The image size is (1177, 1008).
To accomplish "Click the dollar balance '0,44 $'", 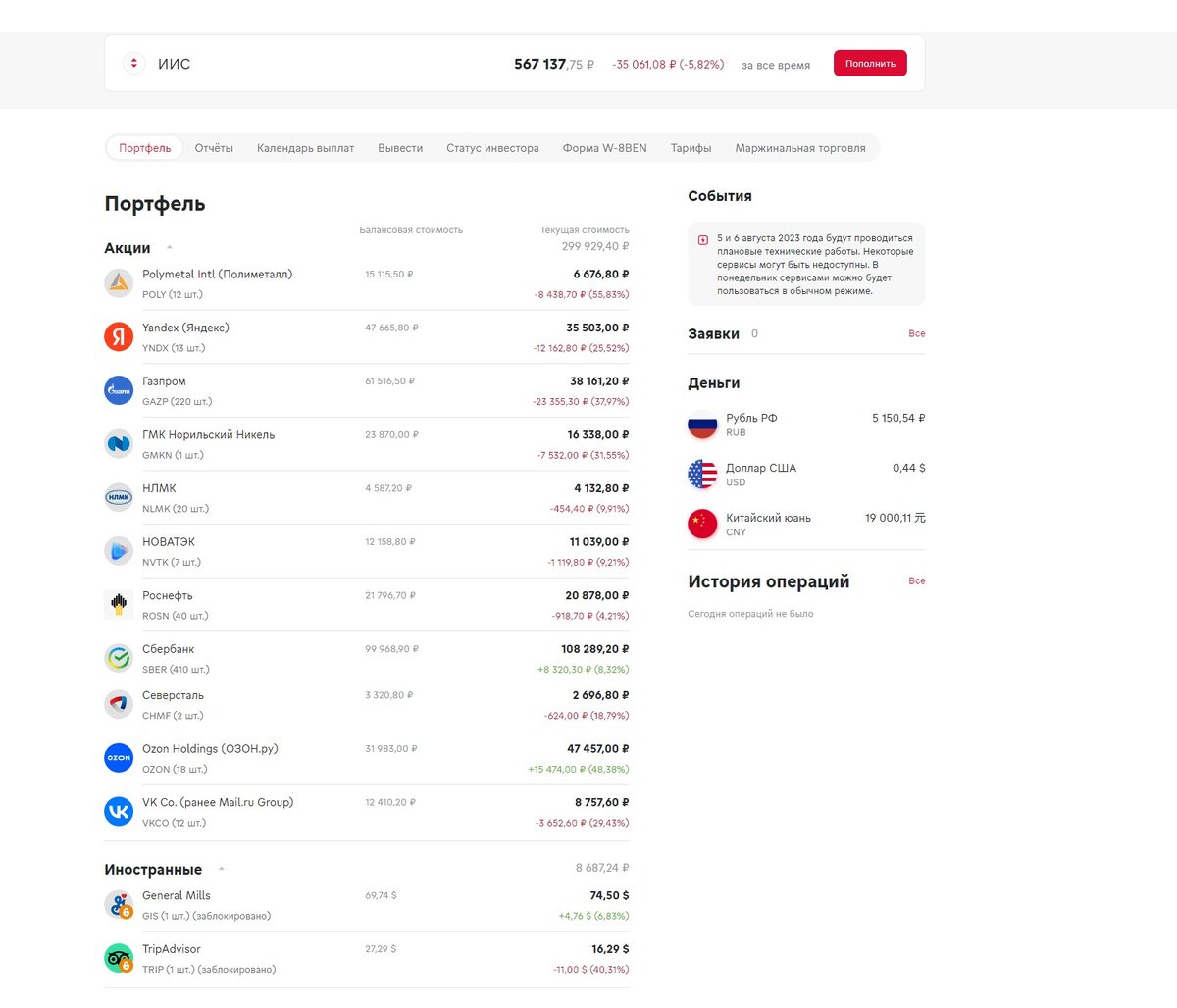I will [909, 468].
